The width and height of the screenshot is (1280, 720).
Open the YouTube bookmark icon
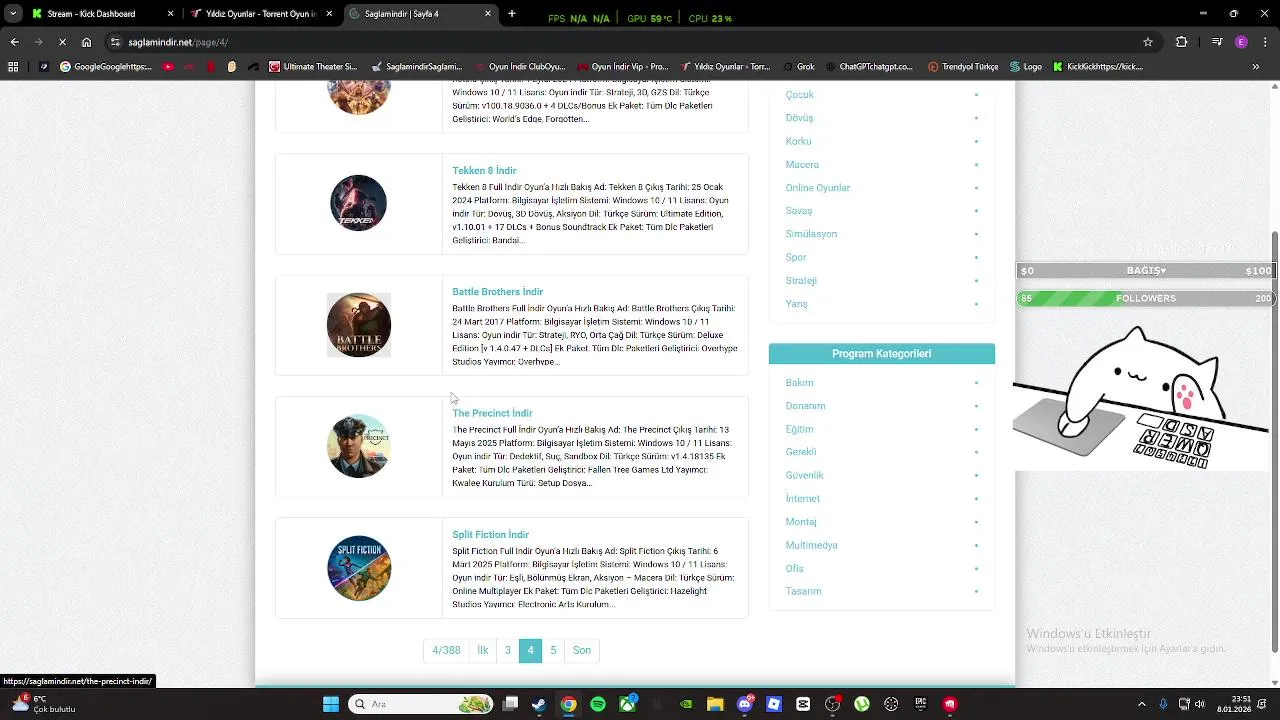click(167, 67)
